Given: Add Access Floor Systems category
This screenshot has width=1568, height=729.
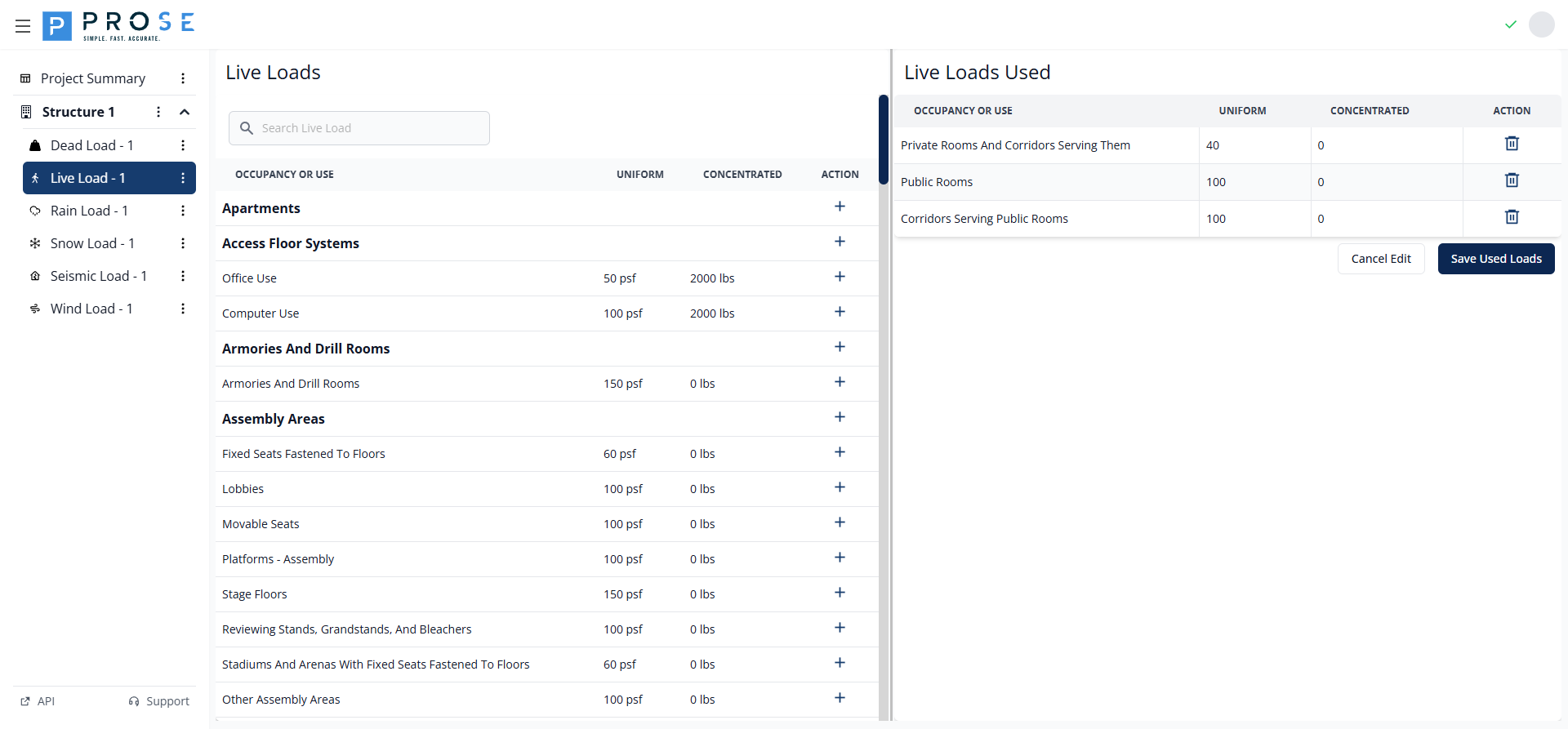Looking at the screenshot, I should pos(840,242).
